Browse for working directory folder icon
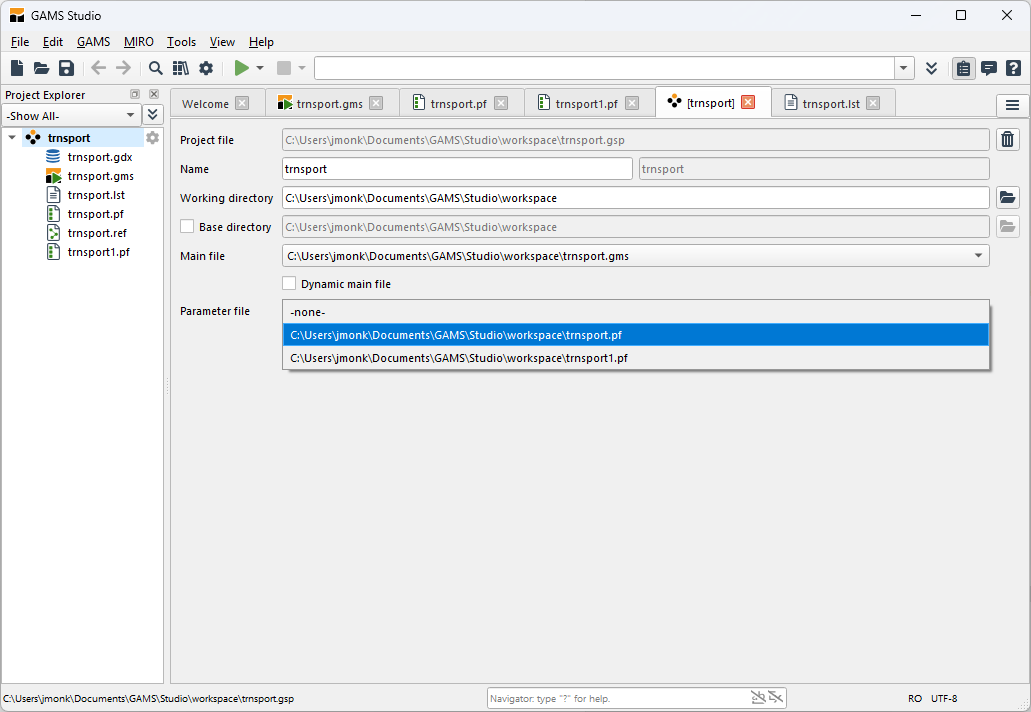Image resolution: width=1031 pixels, height=712 pixels. [1008, 198]
